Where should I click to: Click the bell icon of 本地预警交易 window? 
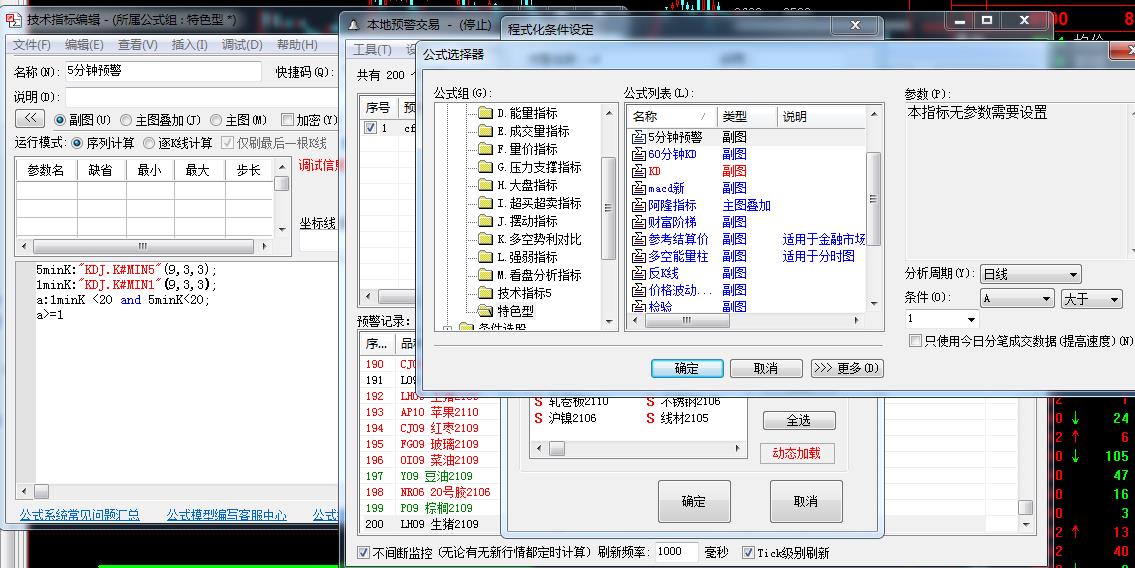(353, 24)
